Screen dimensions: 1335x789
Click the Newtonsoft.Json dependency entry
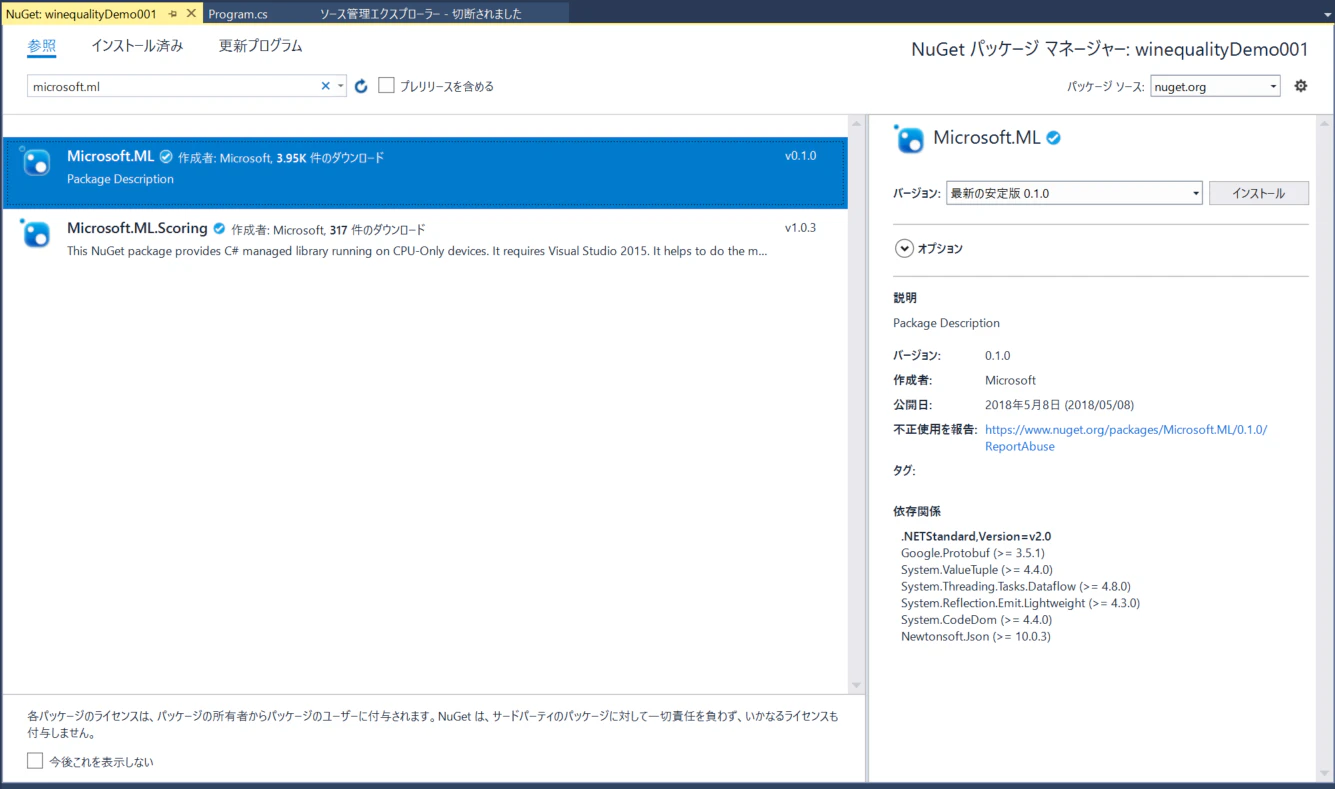975,637
